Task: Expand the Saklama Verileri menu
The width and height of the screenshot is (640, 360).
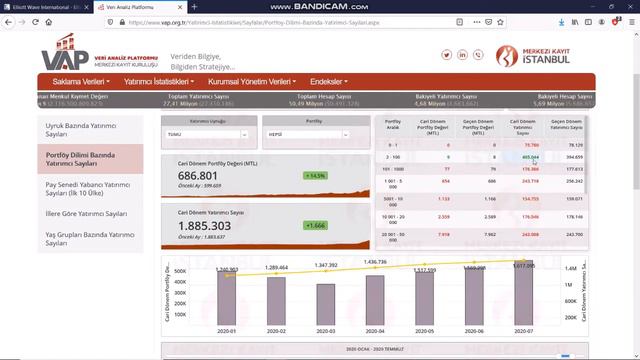Action: click(x=81, y=82)
